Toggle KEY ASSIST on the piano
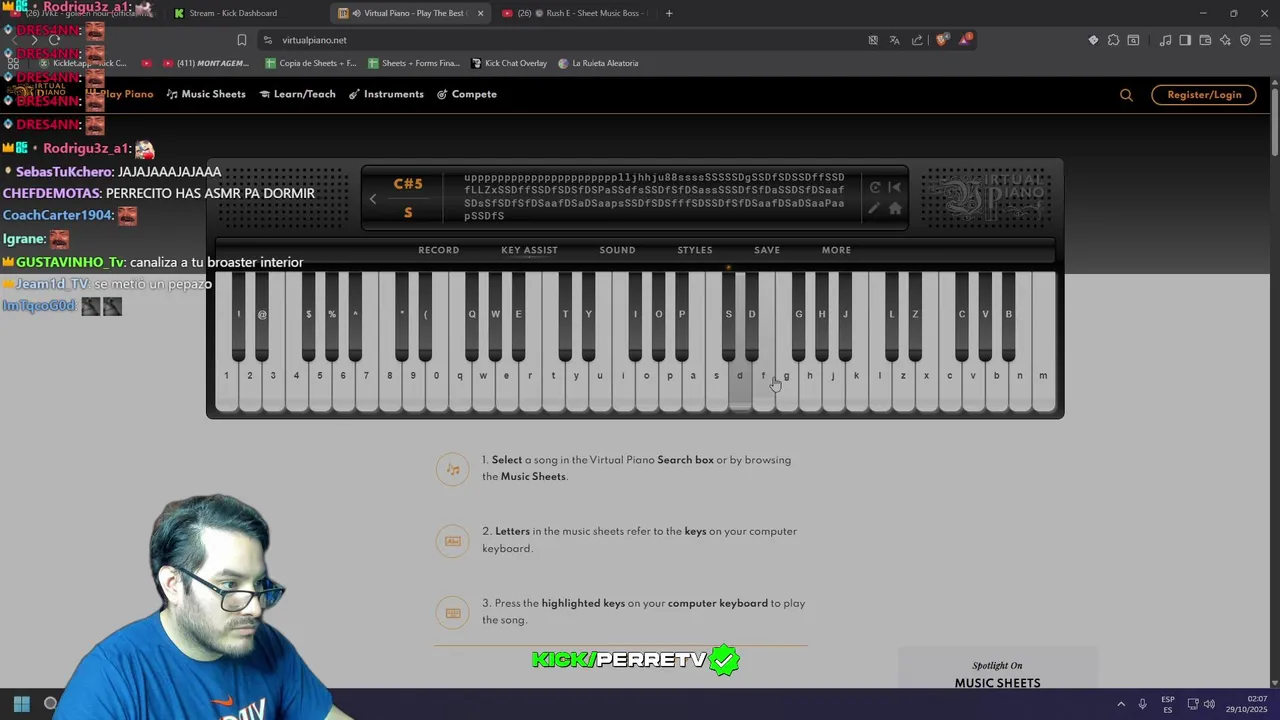 (x=529, y=250)
